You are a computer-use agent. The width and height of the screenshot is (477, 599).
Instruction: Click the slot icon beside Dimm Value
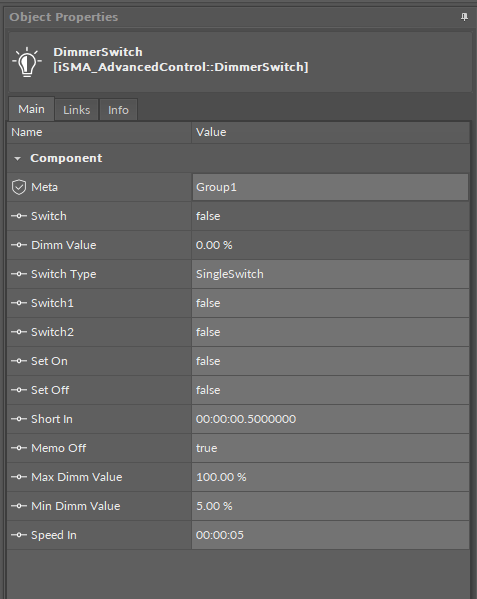[x=19, y=245]
